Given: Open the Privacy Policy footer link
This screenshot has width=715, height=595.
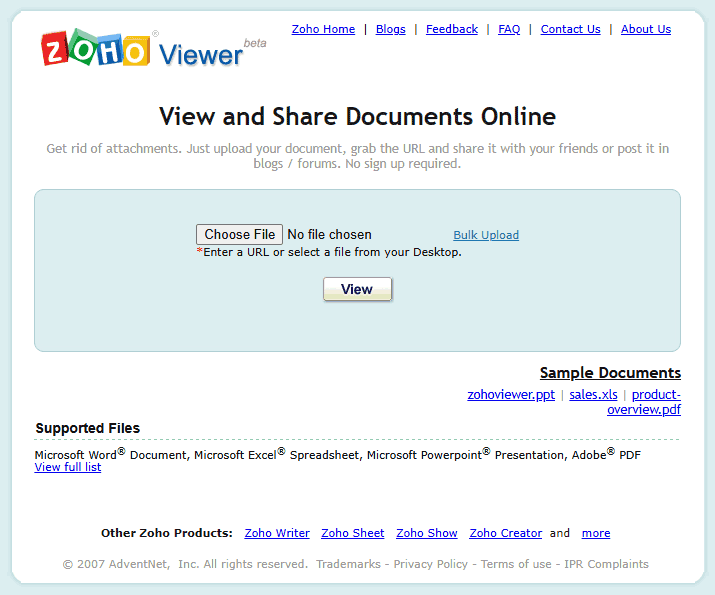Looking at the screenshot, I should click(431, 564).
